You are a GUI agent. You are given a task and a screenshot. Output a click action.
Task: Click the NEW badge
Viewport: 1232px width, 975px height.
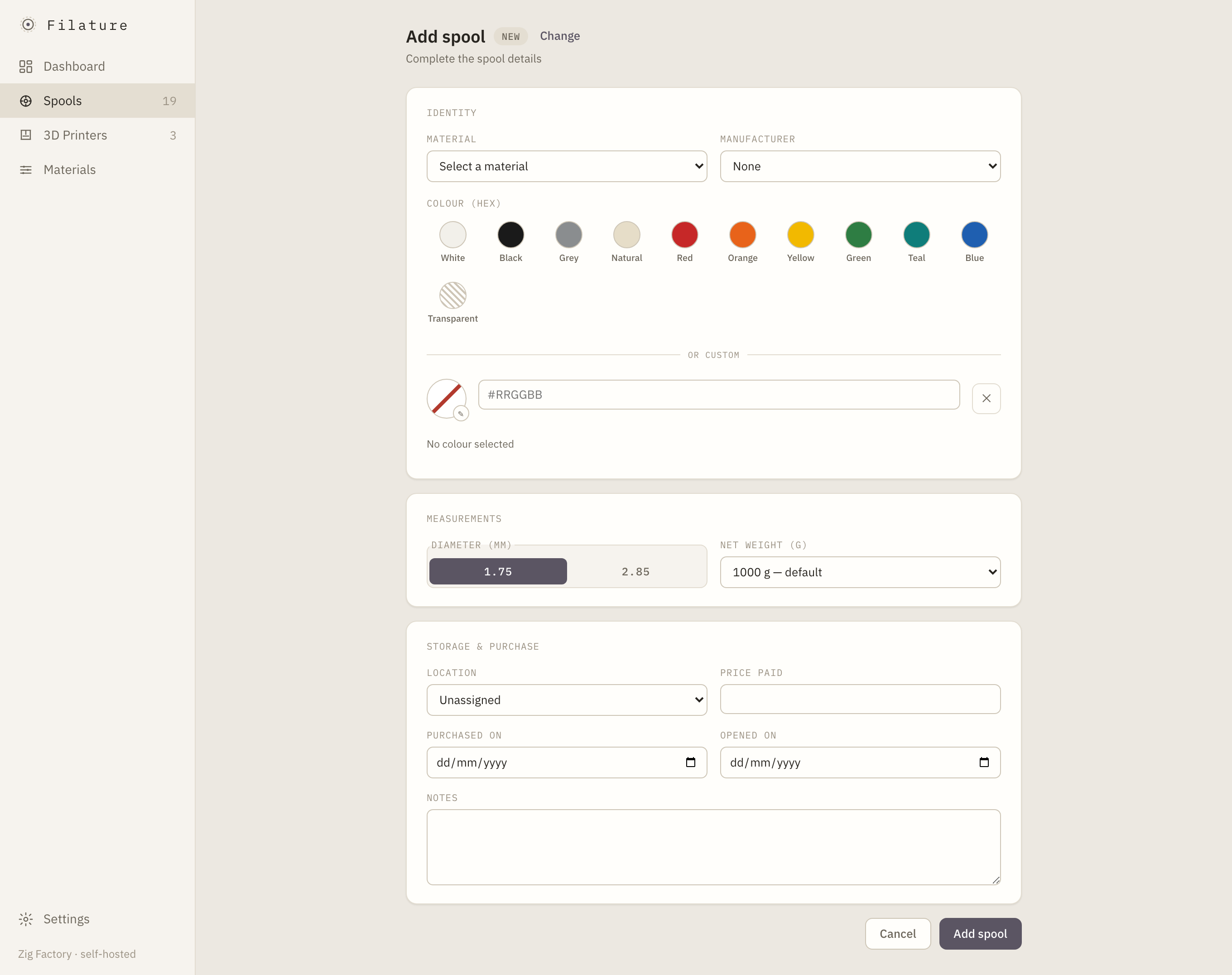click(x=511, y=37)
